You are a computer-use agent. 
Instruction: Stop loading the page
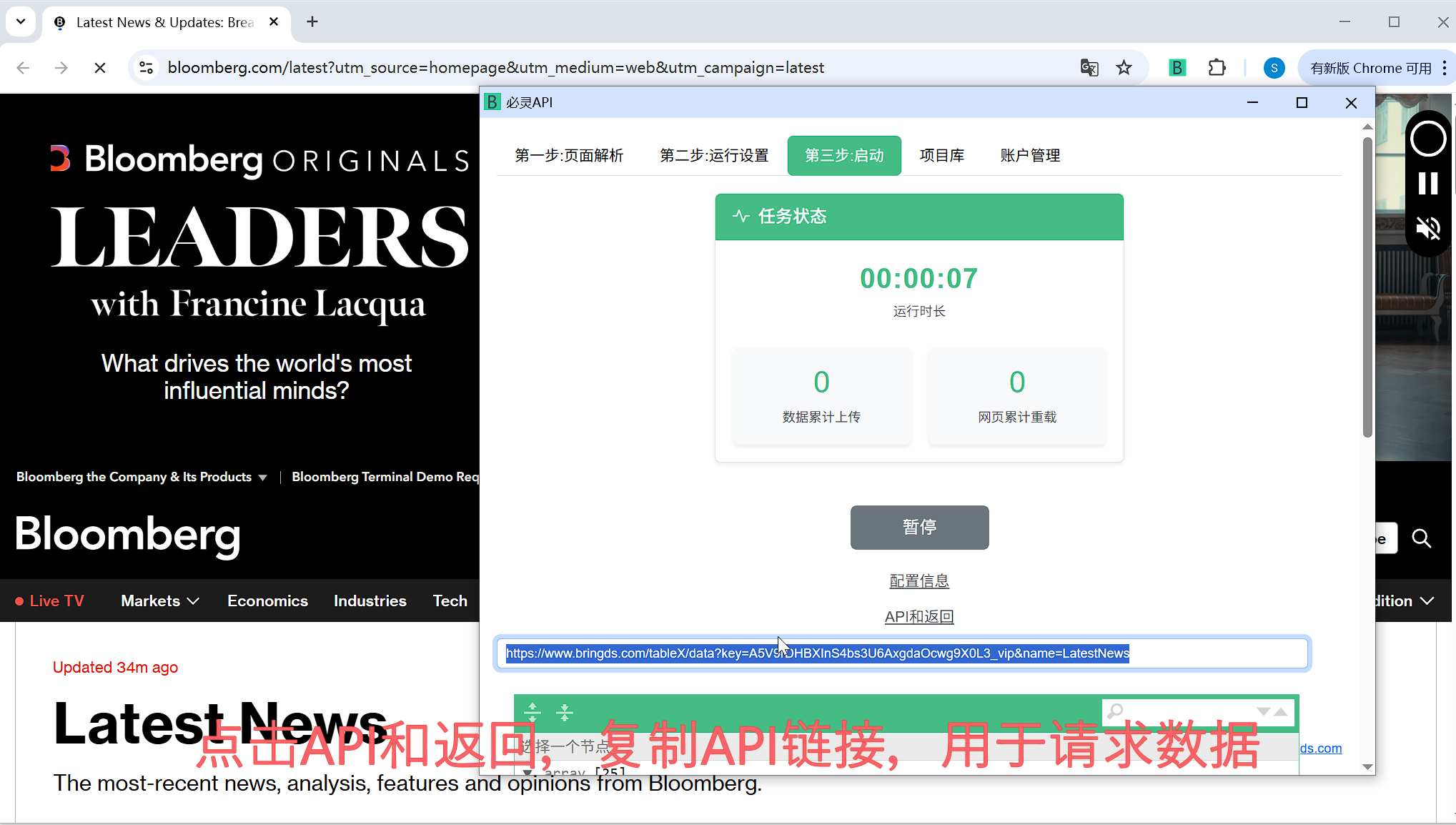click(x=100, y=68)
